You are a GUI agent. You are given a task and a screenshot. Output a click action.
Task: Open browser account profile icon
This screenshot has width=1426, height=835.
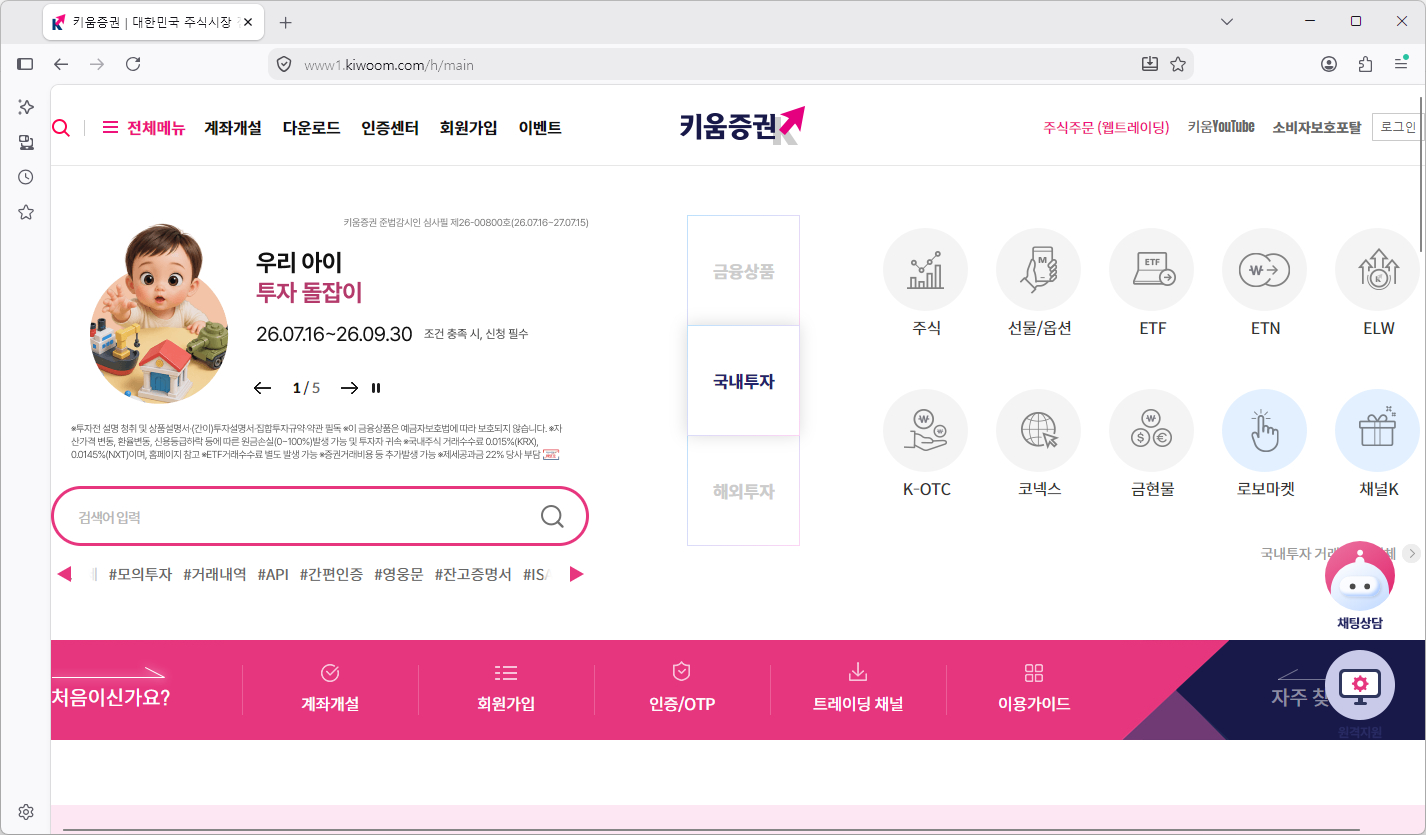point(1329,64)
